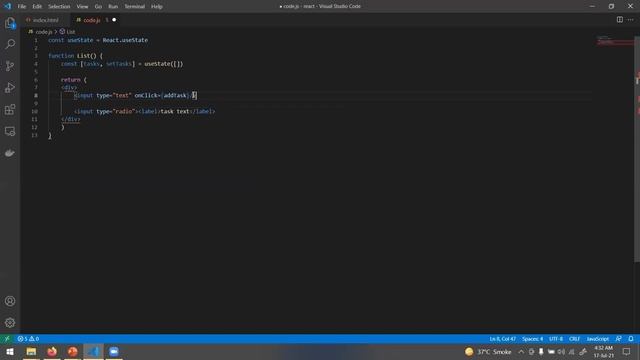Open the weather widget showing 37°C Smoke
Image resolution: width=640 pixels, height=360 pixels.
coord(488,352)
